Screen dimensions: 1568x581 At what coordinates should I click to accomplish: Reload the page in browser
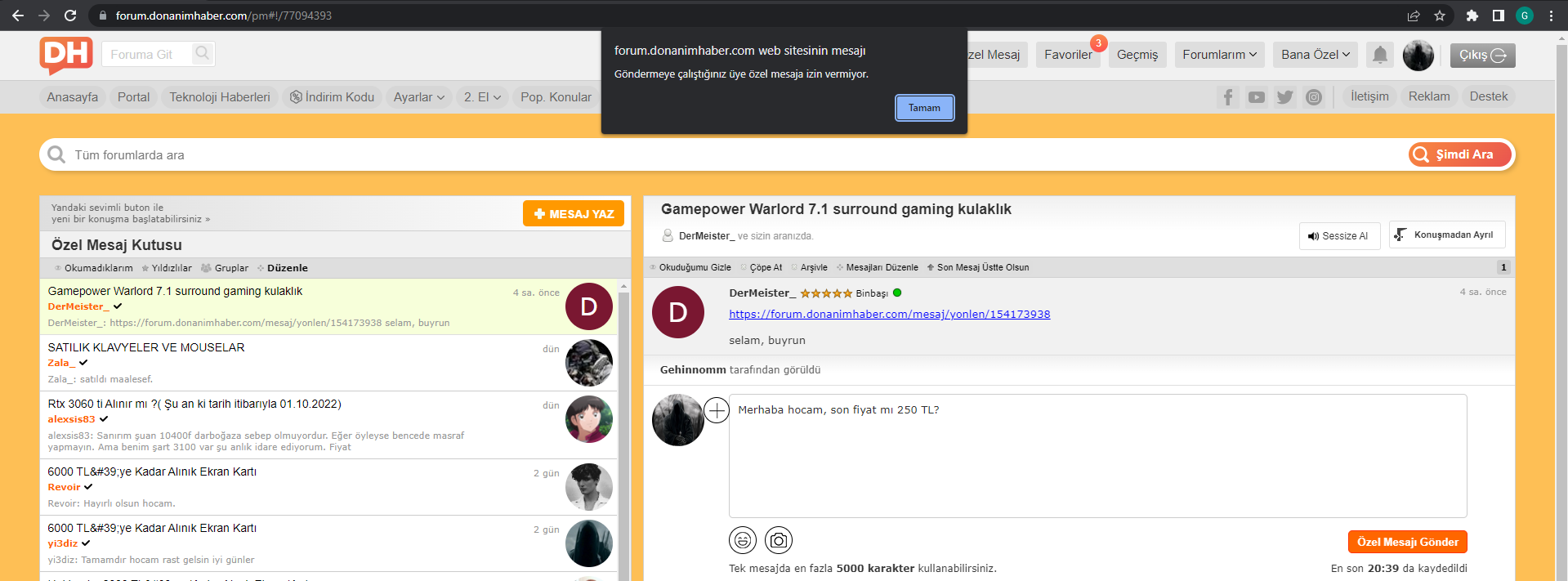pos(70,16)
